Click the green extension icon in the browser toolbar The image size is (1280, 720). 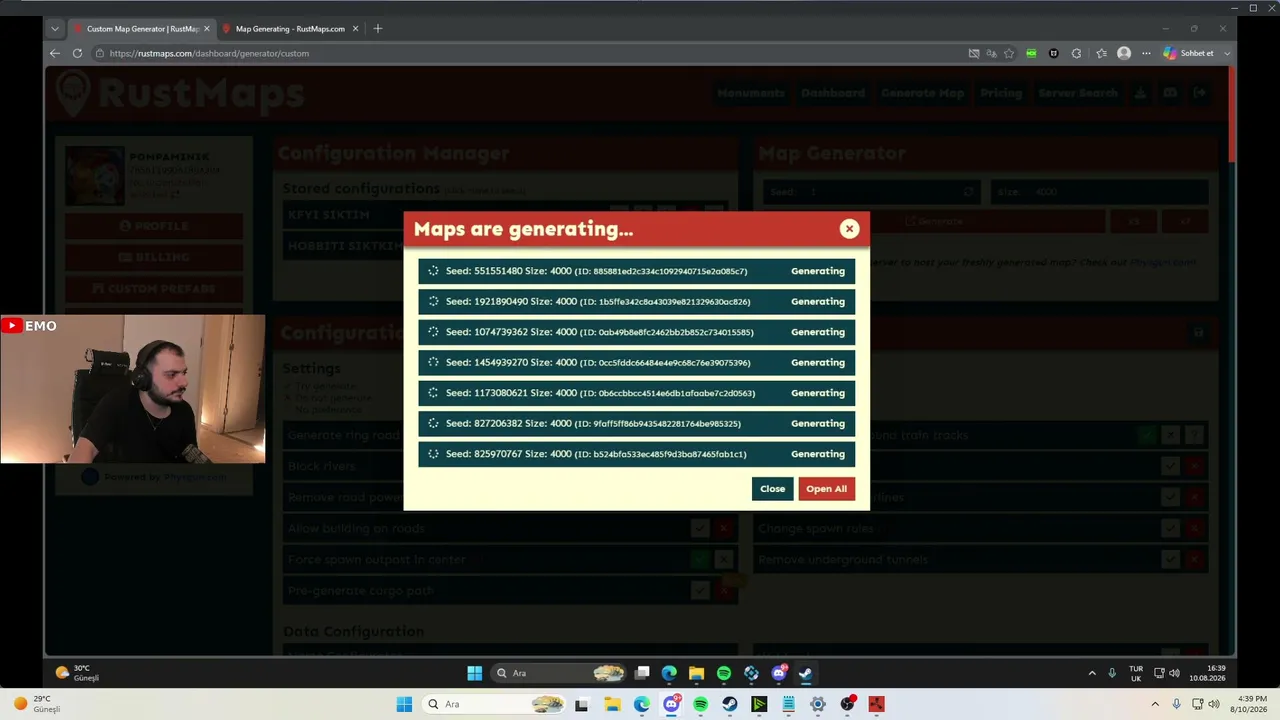[1031, 53]
